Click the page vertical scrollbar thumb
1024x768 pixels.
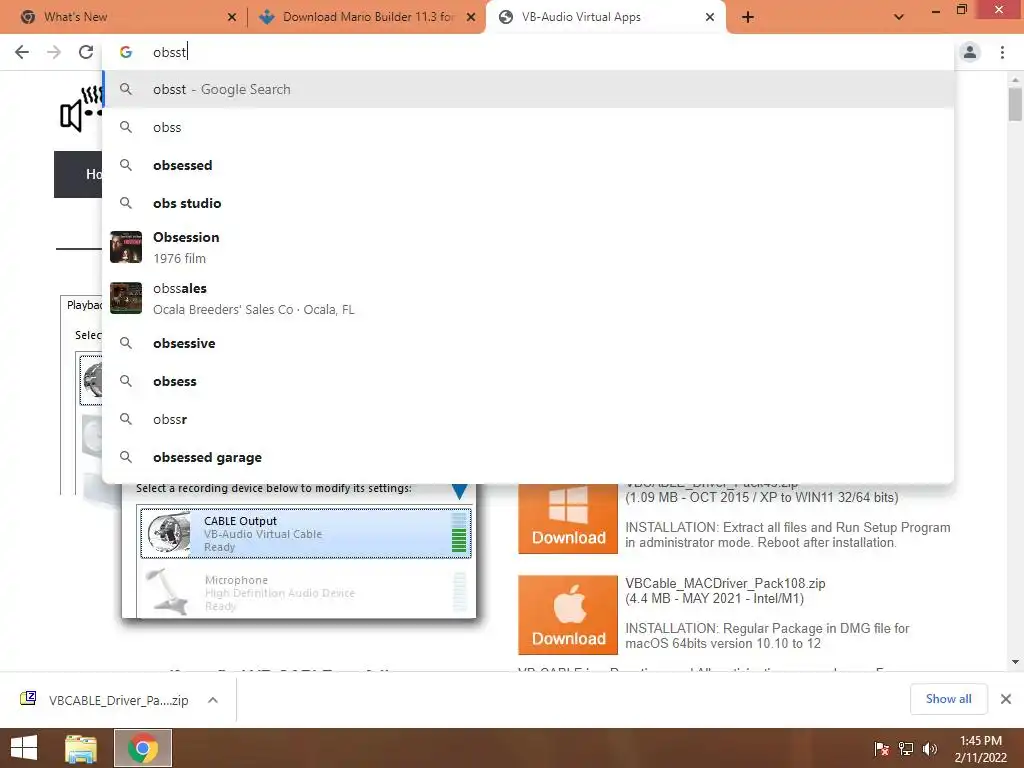point(1015,104)
